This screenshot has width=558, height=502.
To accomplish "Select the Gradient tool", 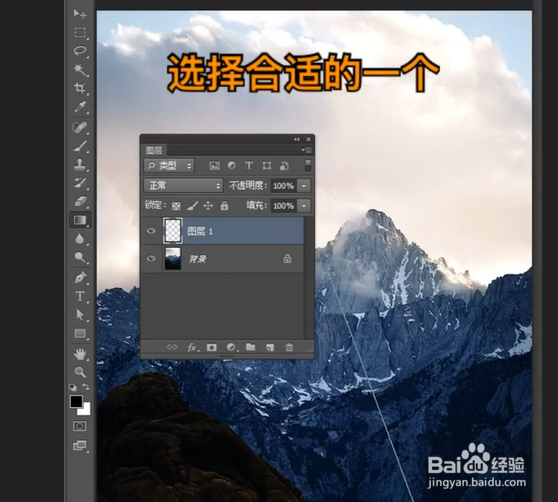I will pos(80,220).
